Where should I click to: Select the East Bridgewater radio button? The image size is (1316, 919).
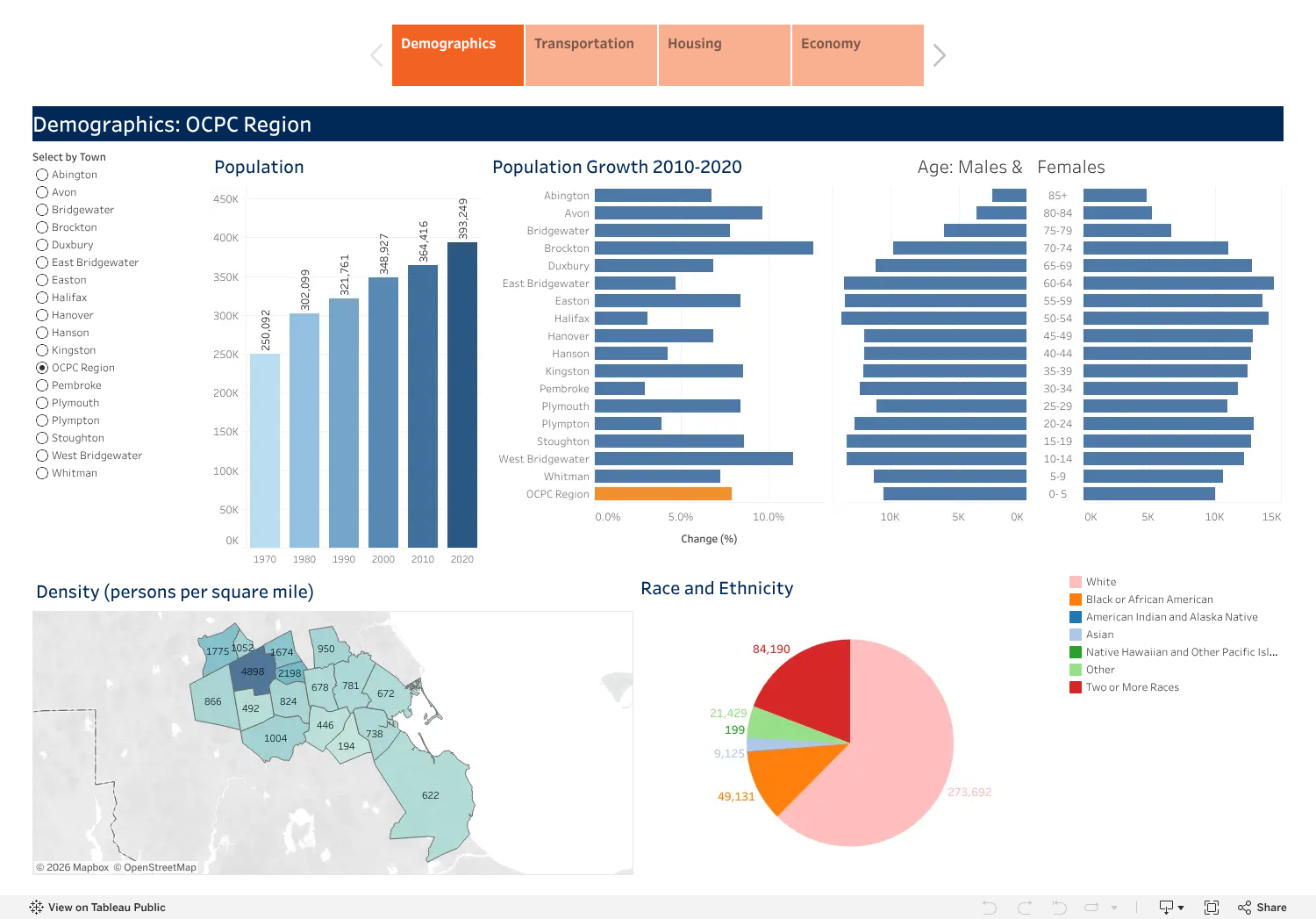coord(42,262)
